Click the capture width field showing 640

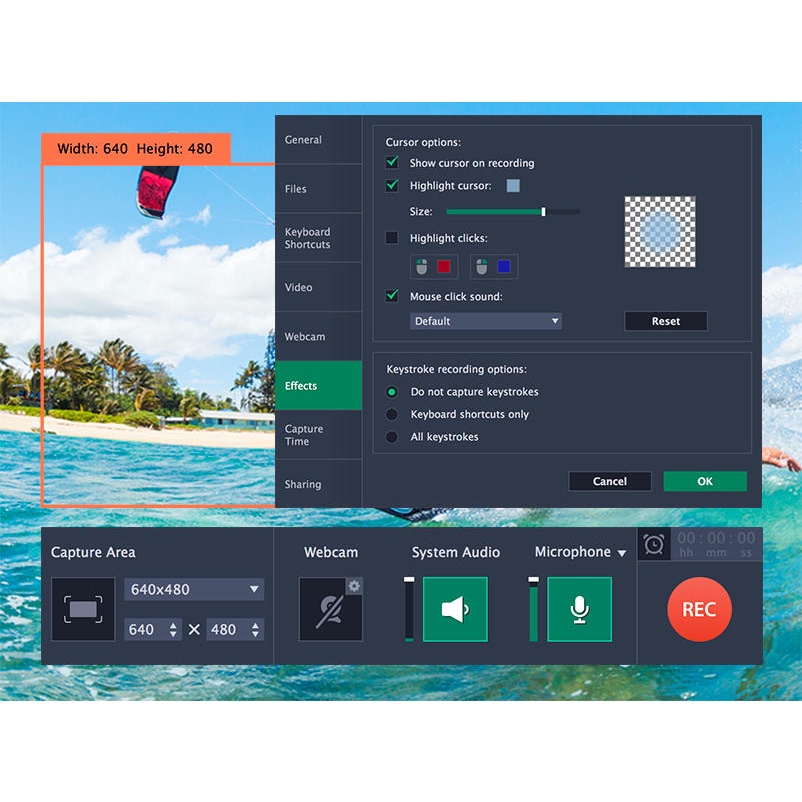click(x=143, y=630)
